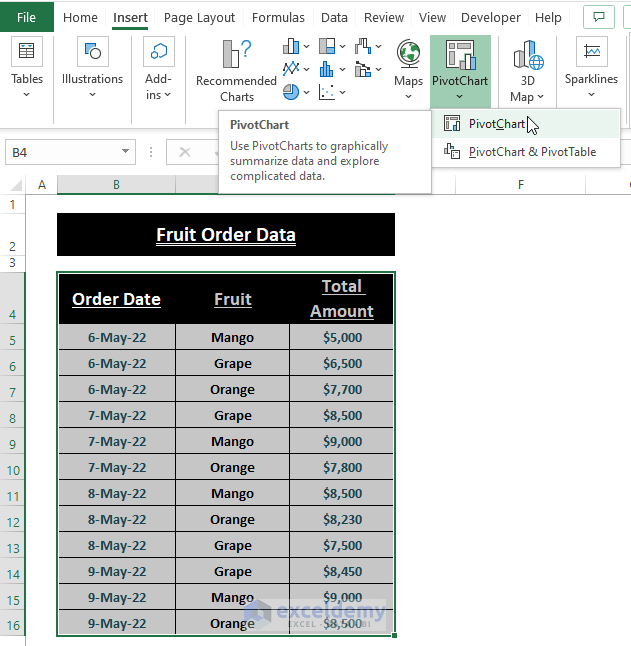The height and width of the screenshot is (646, 631).
Task: Select the $8,450 cell
Action: coord(342,571)
